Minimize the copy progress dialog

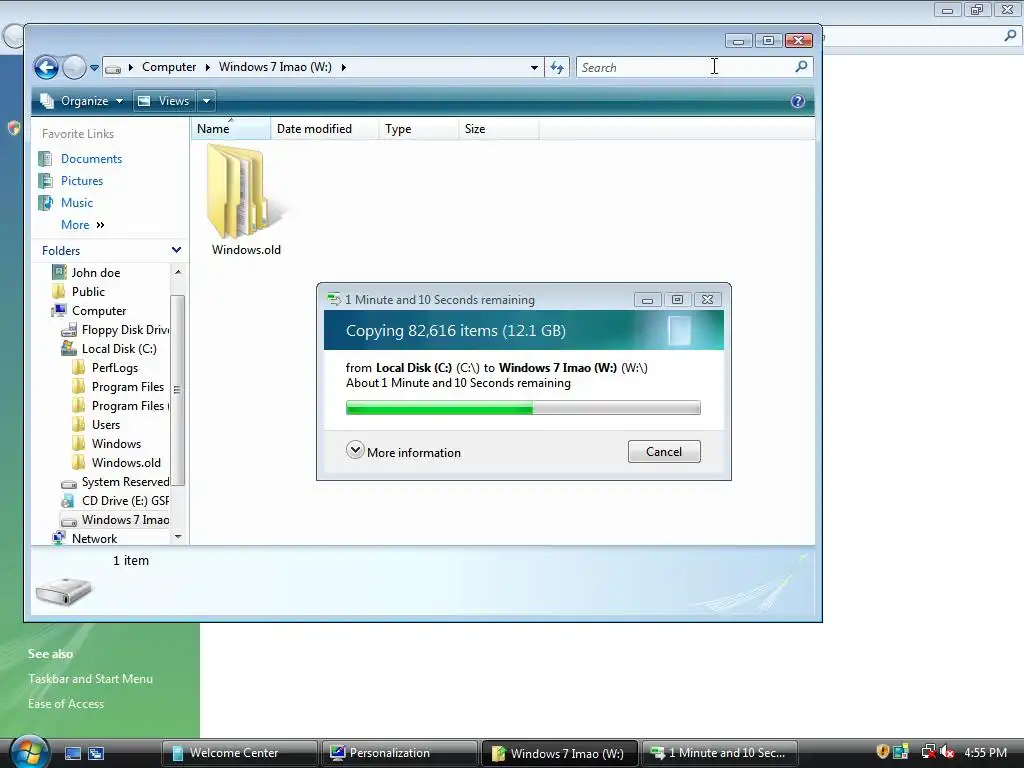coord(647,300)
